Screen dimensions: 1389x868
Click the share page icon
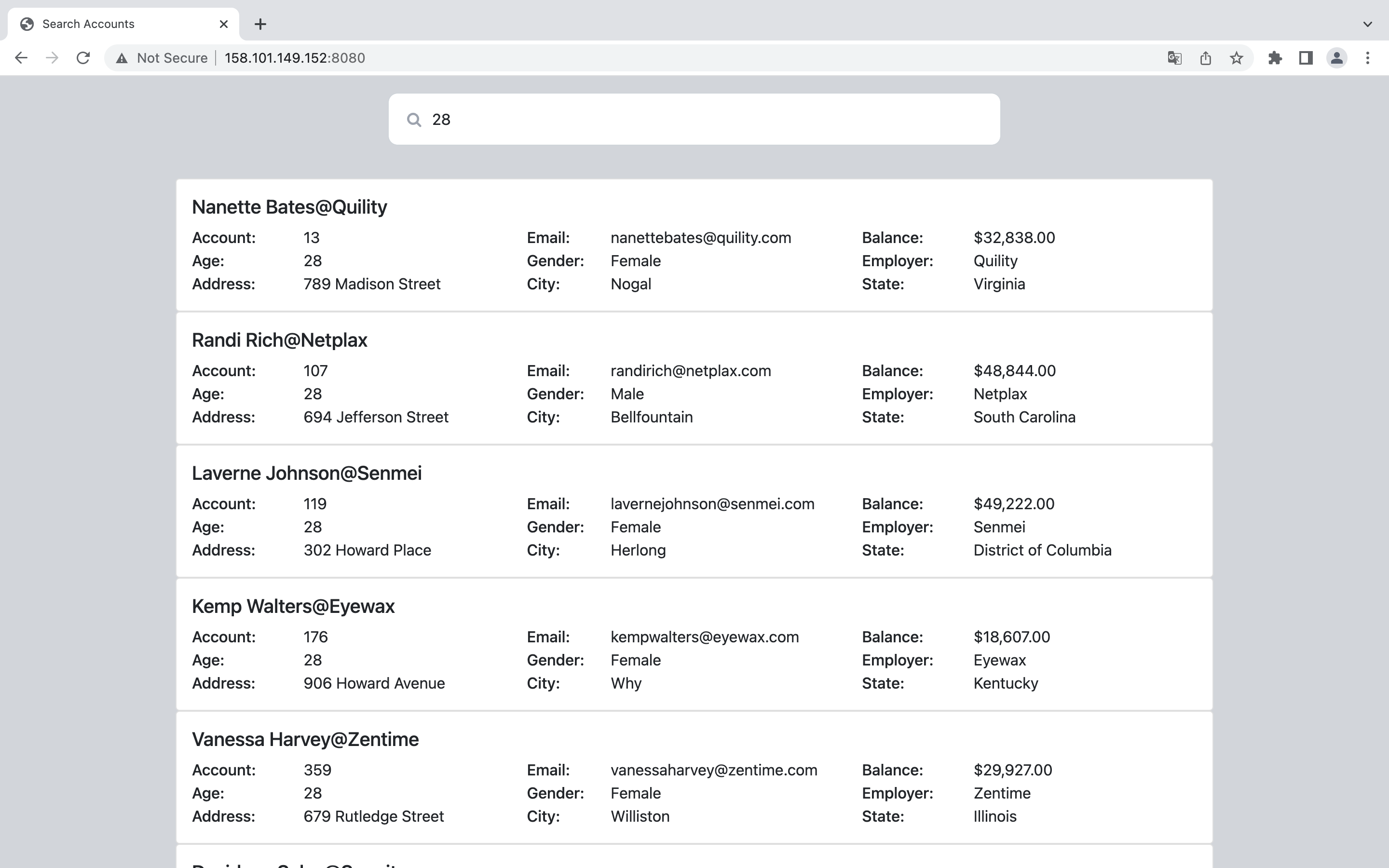click(1205, 58)
